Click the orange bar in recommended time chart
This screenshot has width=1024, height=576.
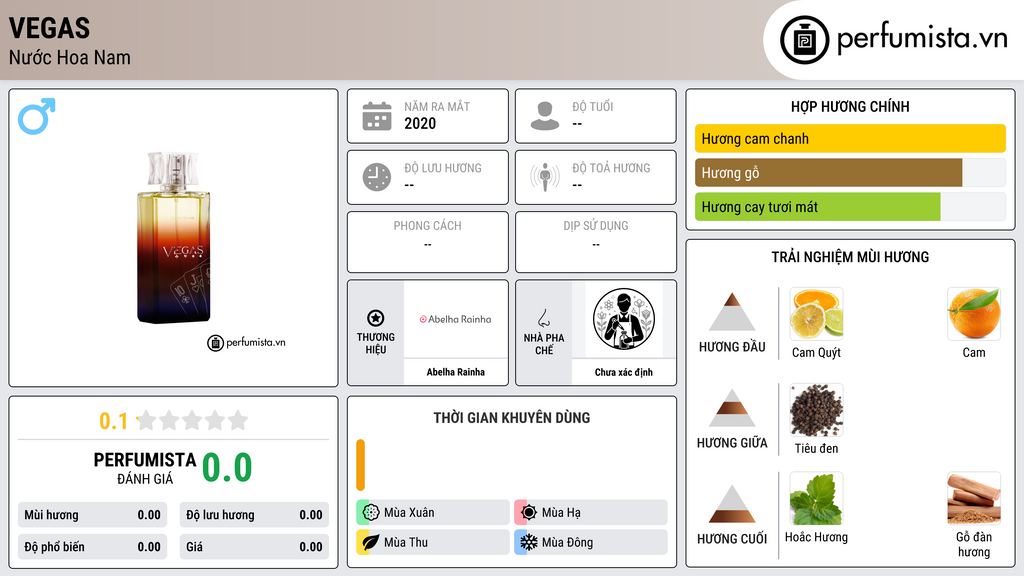point(360,465)
